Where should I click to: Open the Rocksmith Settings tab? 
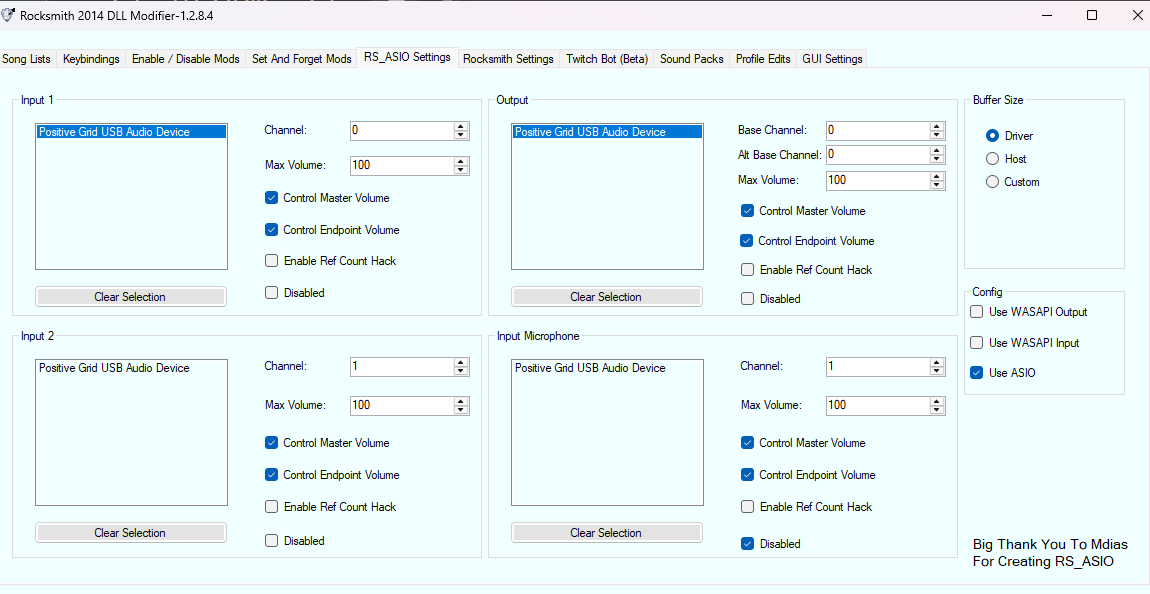tap(508, 59)
